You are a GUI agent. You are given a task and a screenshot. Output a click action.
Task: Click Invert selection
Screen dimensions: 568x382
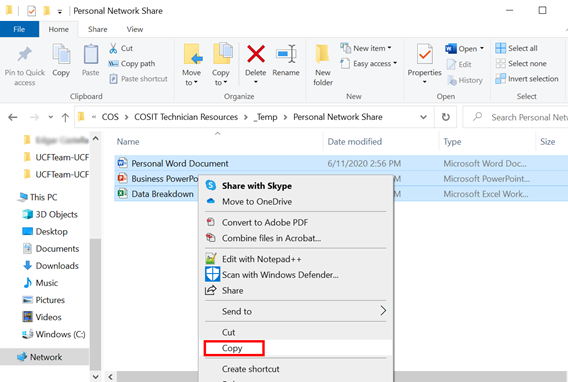(527, 79)
